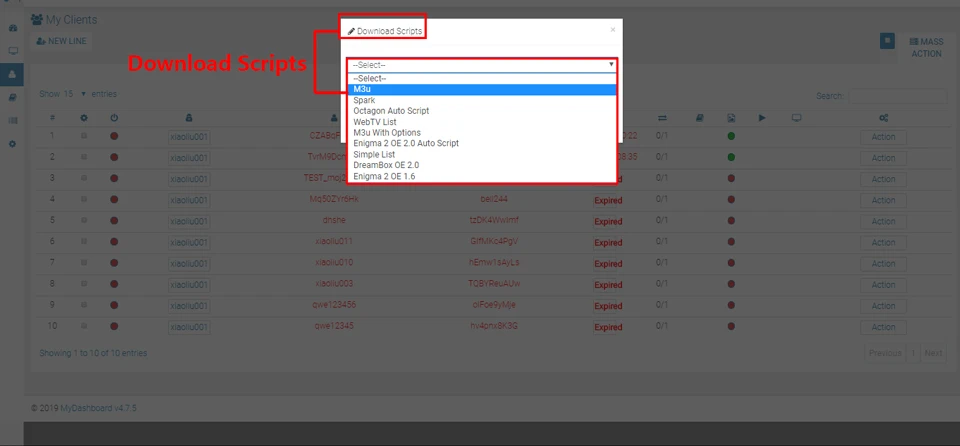
Task: Expand the --Select-- script dropdown
Action: [482, 65]
